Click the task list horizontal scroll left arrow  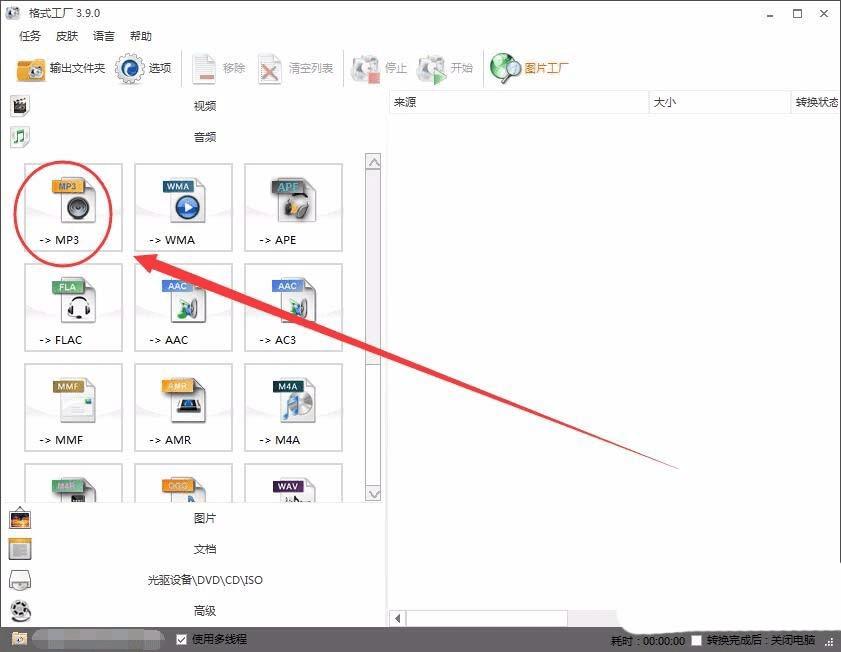(x=397, y=618)
